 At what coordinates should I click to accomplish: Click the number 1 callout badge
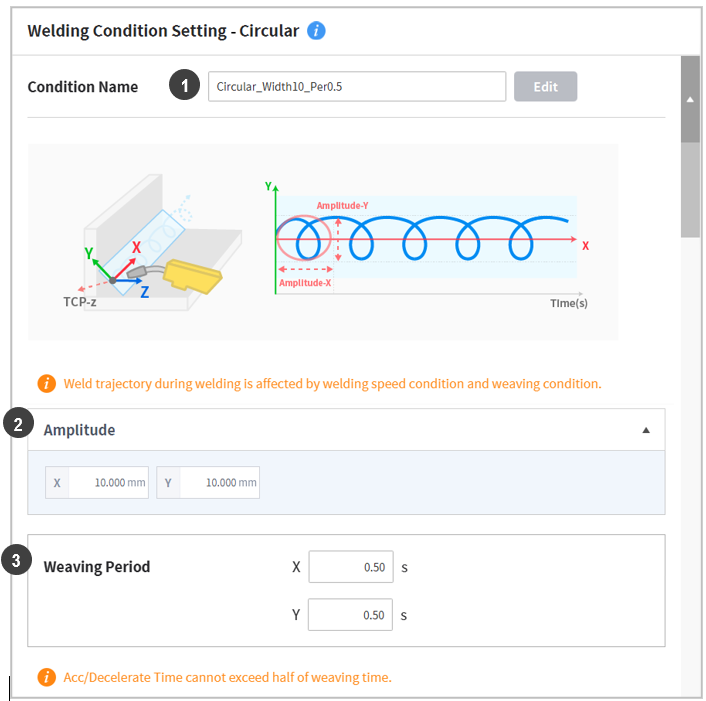pyautogui.click(x=183, y=86)
